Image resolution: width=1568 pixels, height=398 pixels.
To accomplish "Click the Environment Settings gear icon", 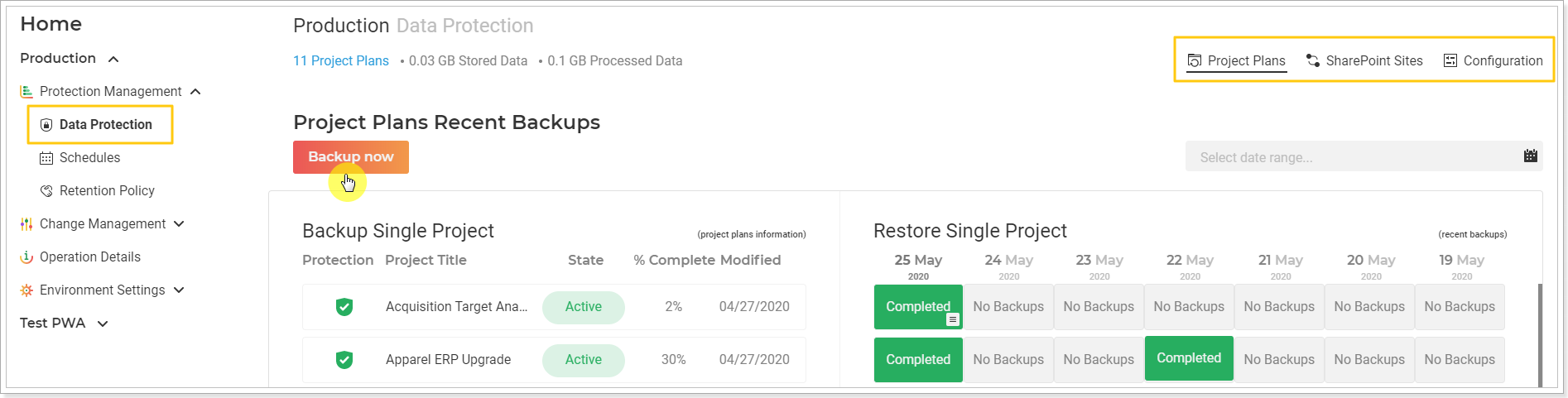I will click(26, 290).
